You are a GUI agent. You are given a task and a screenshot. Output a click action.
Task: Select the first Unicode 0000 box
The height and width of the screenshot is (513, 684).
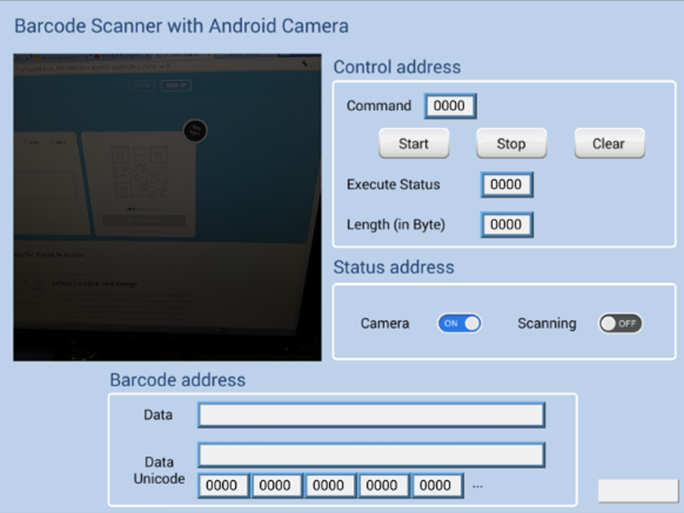[x=223, y=486]
